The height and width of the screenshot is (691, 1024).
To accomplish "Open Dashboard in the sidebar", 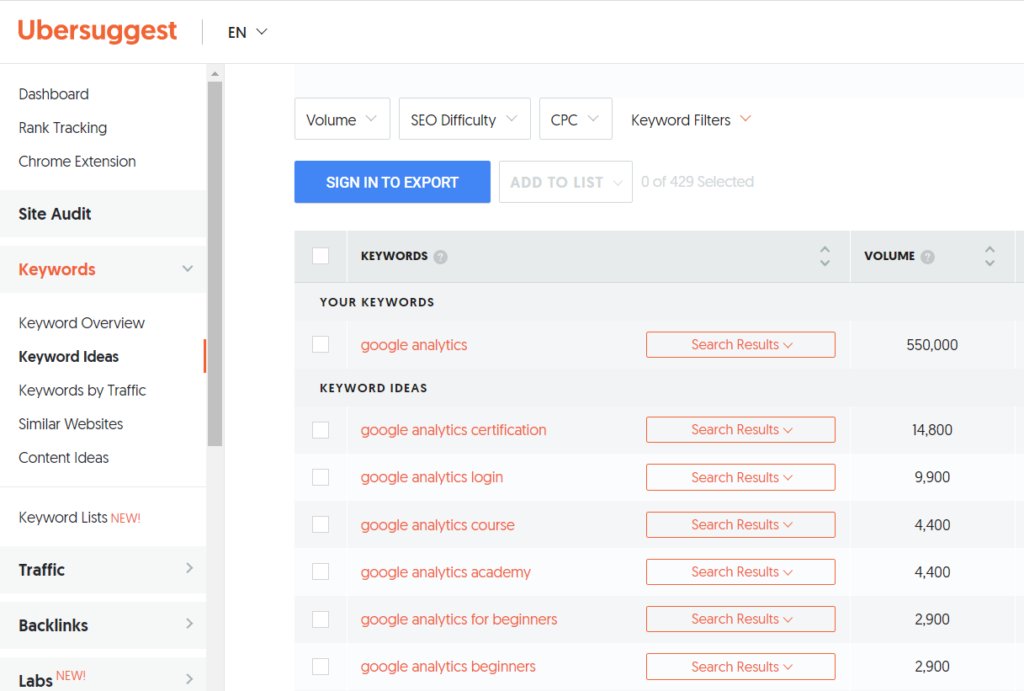I will coord(54,94).
